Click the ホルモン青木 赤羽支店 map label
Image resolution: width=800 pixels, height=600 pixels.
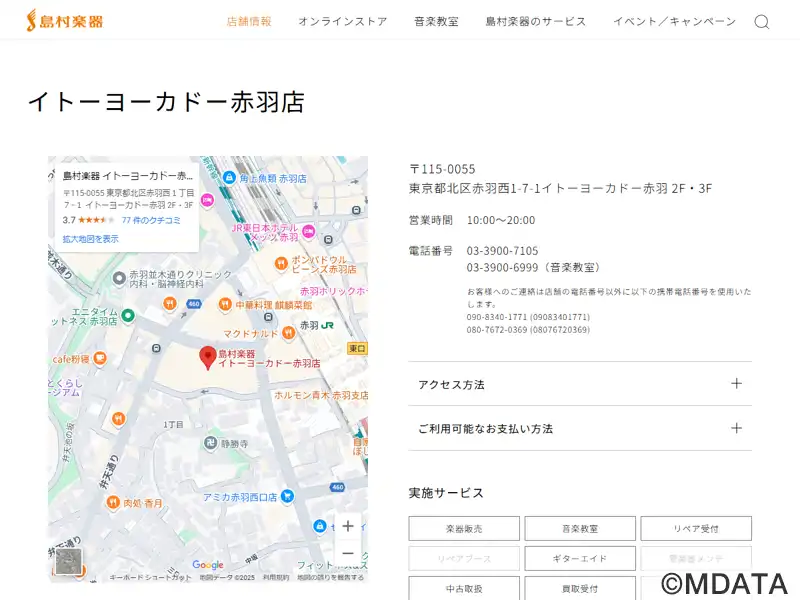321,395
